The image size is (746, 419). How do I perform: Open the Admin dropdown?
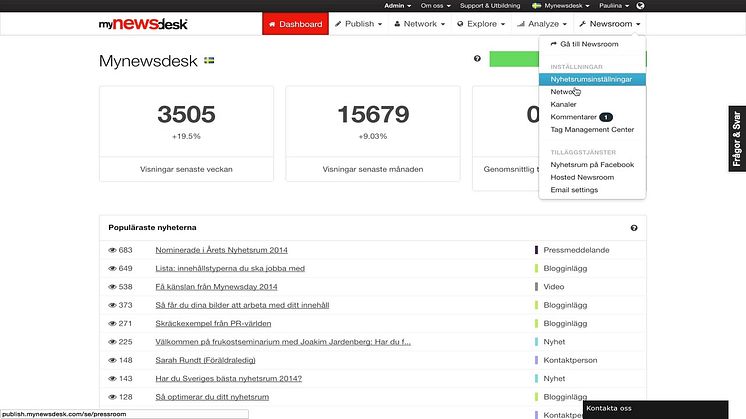click(x=397, y=6)
